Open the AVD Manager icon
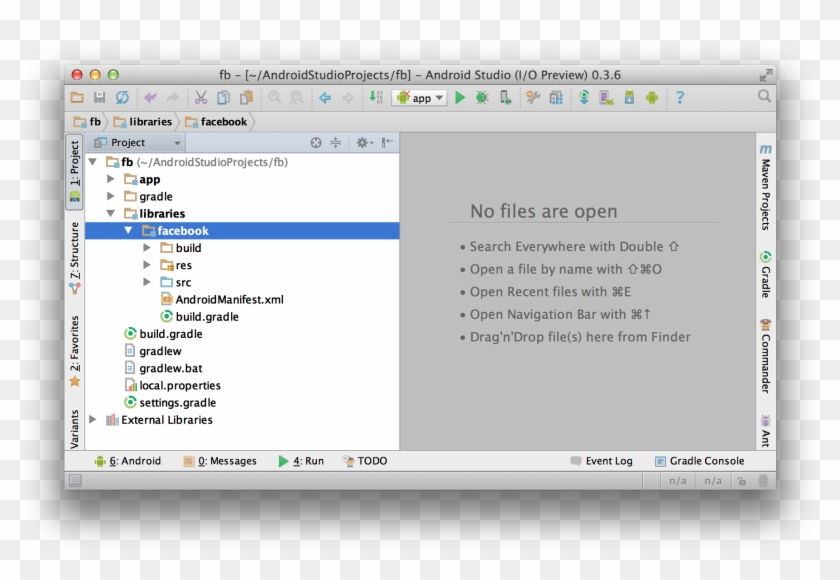Screen dimensions: 840x580 606,97
